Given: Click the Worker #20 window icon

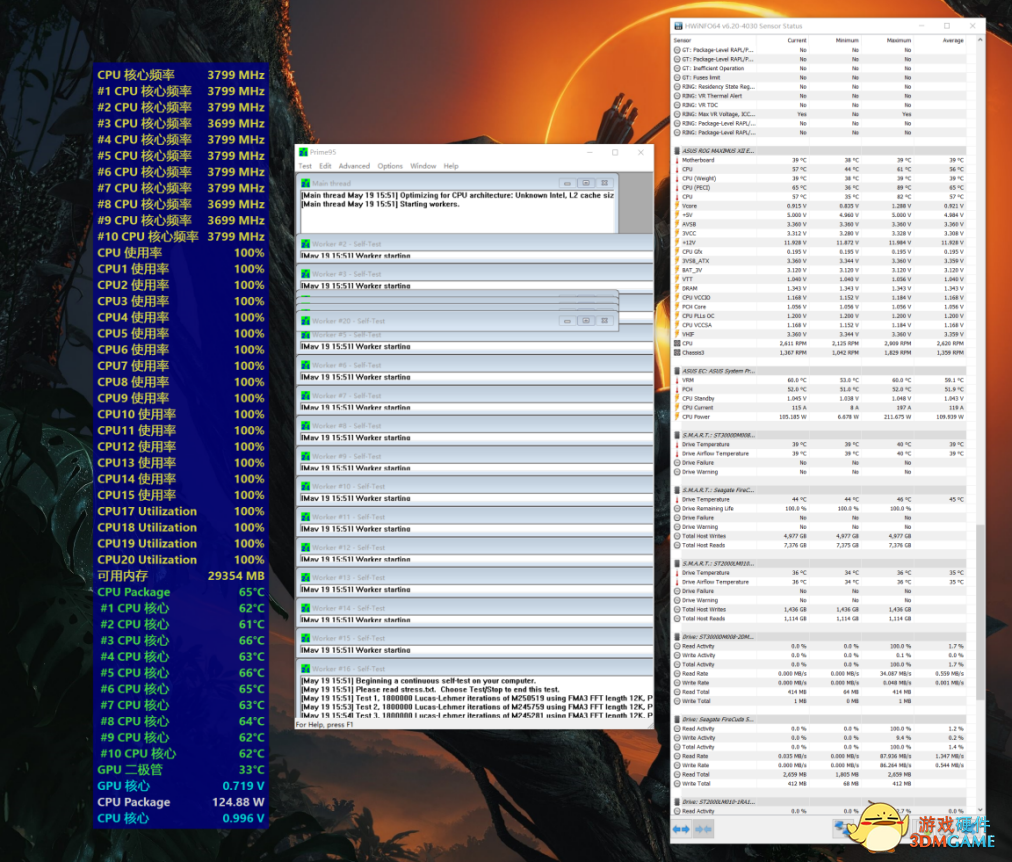Looking at the screenshot, I should (306, 321).
